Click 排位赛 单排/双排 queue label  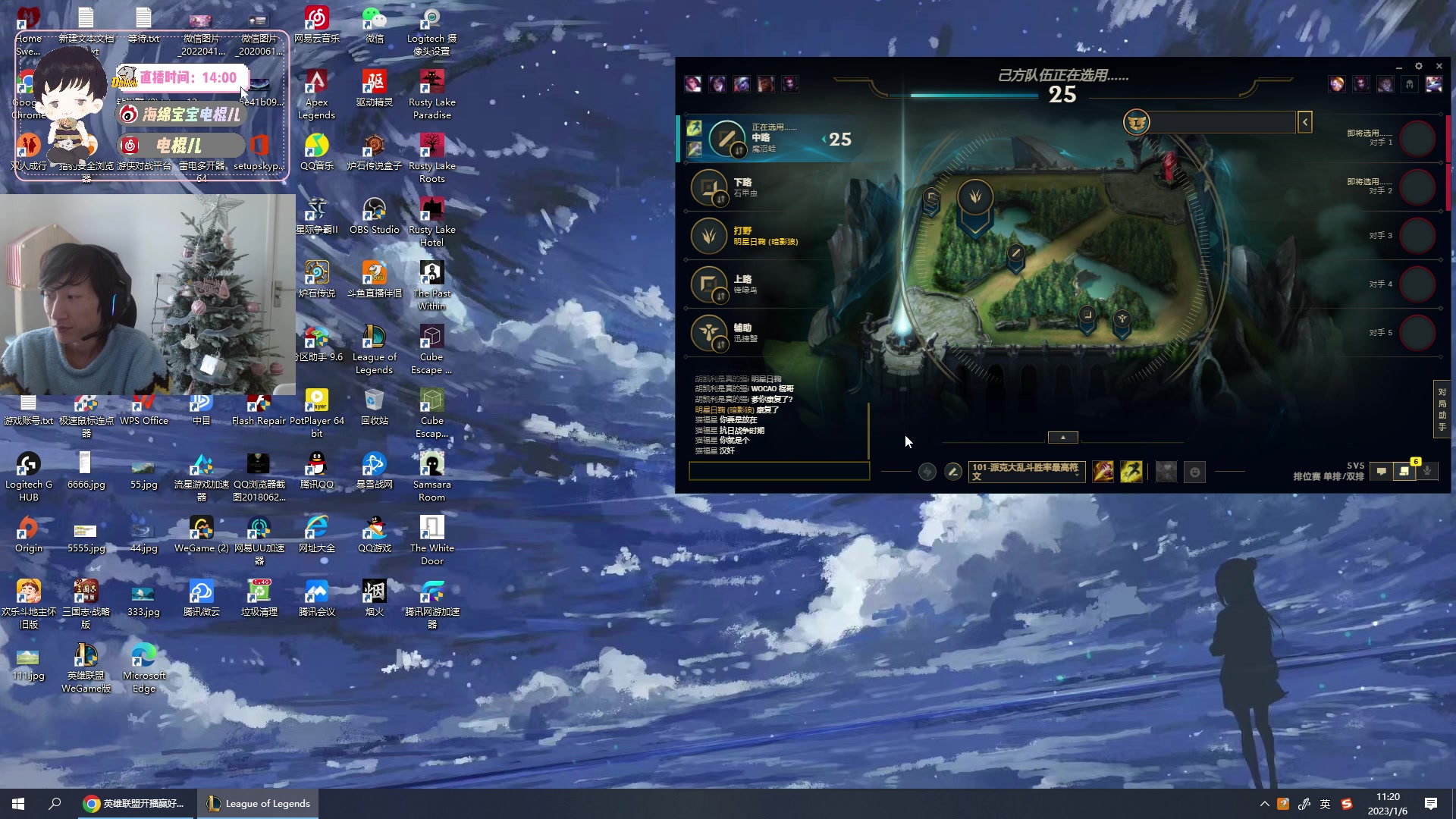[1329, 476]
